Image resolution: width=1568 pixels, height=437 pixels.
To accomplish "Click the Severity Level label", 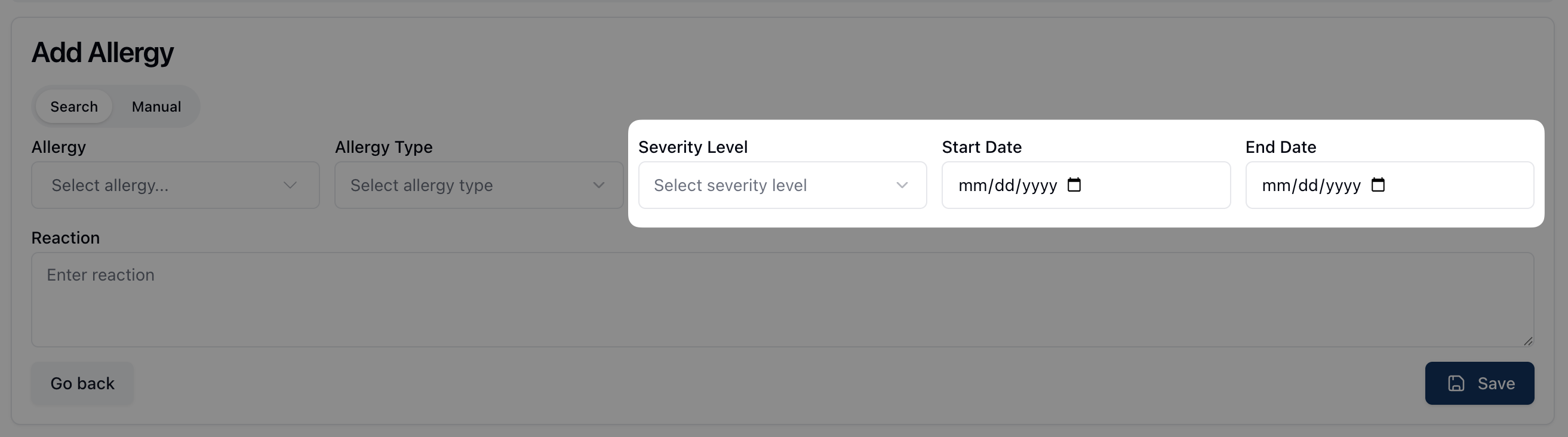I will [693, 147].
